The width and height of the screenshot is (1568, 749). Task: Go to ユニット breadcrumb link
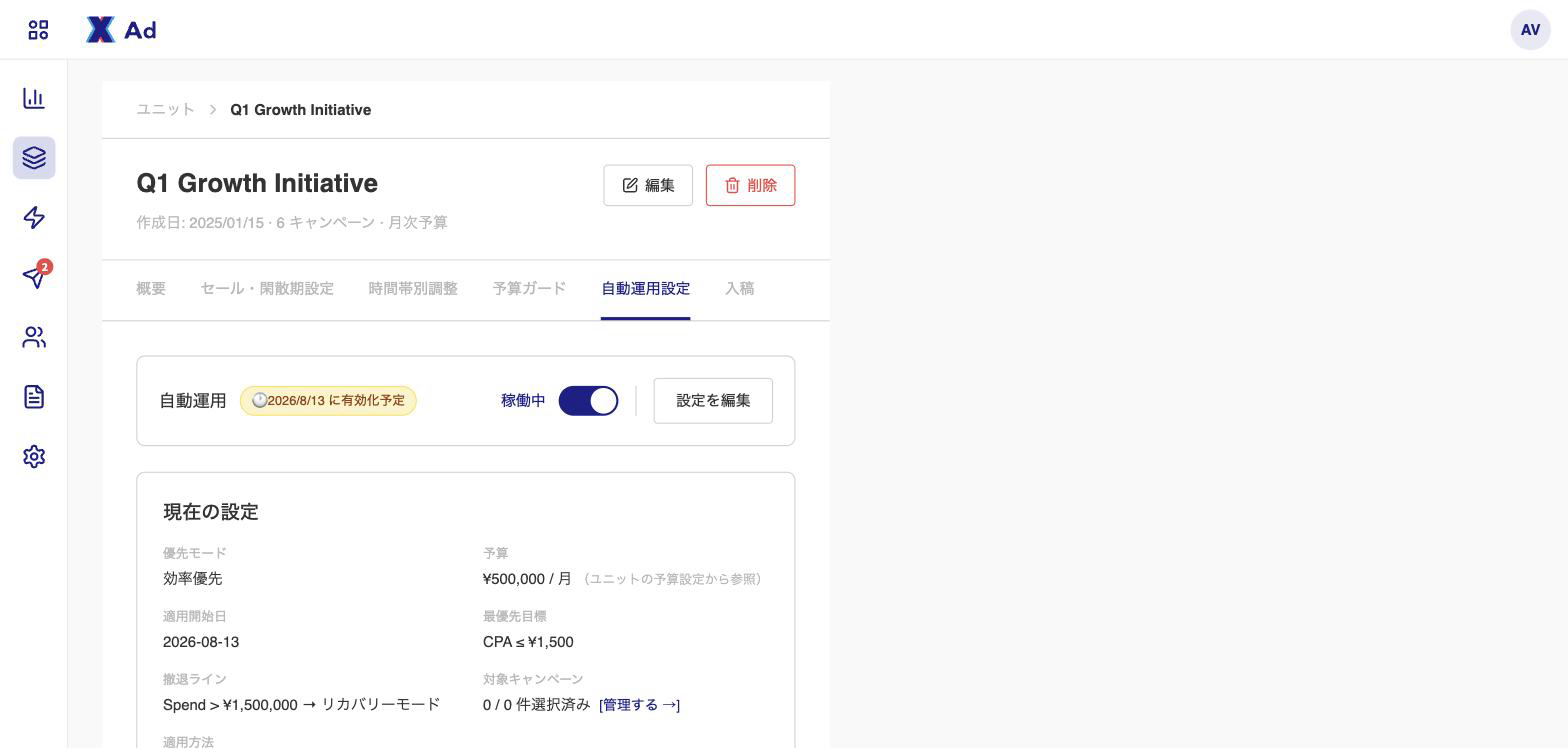pos(165,110)
